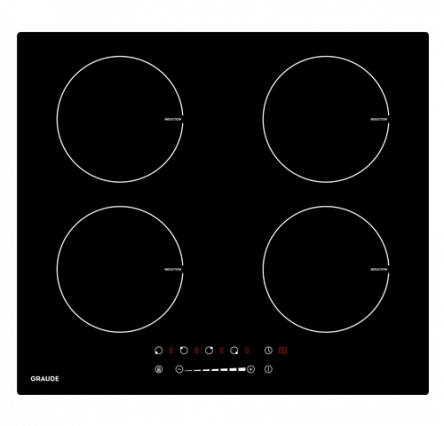Click the top-left ring's INDUCTION label

point(173,119)
